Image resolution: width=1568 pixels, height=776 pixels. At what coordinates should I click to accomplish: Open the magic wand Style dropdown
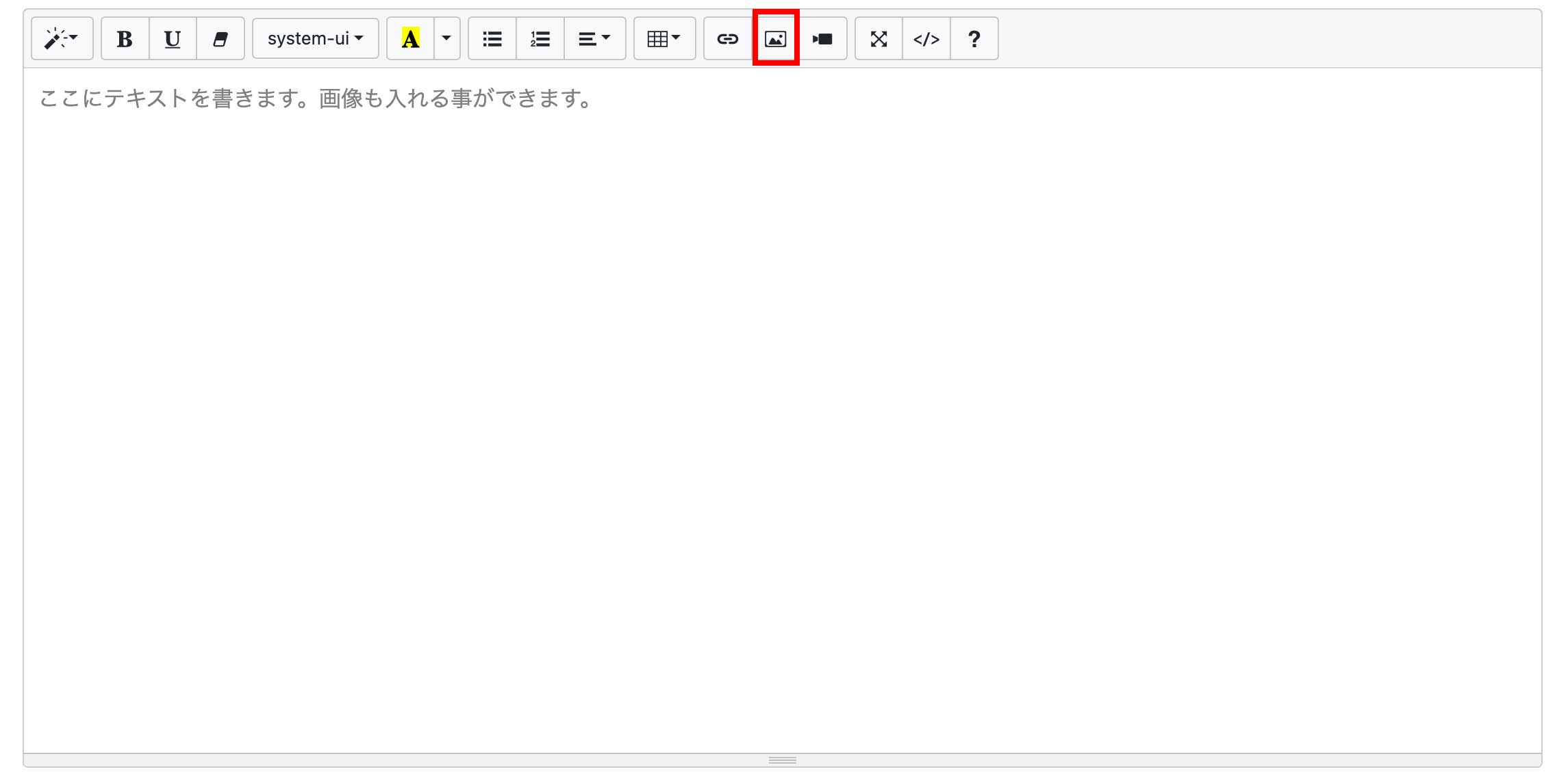coord(62,39)
